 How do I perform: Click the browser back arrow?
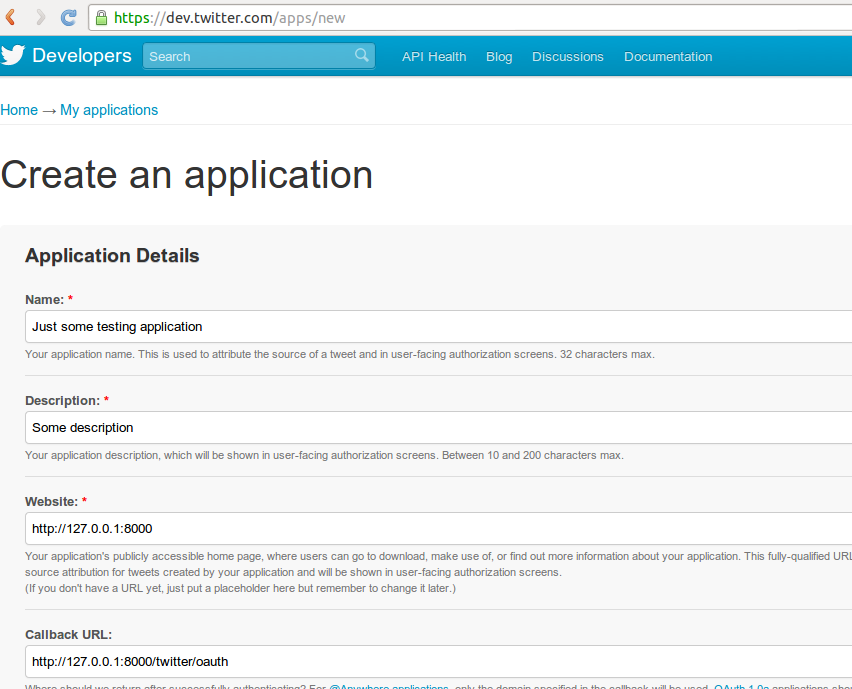pyautogui.click(x=10, y=17)
